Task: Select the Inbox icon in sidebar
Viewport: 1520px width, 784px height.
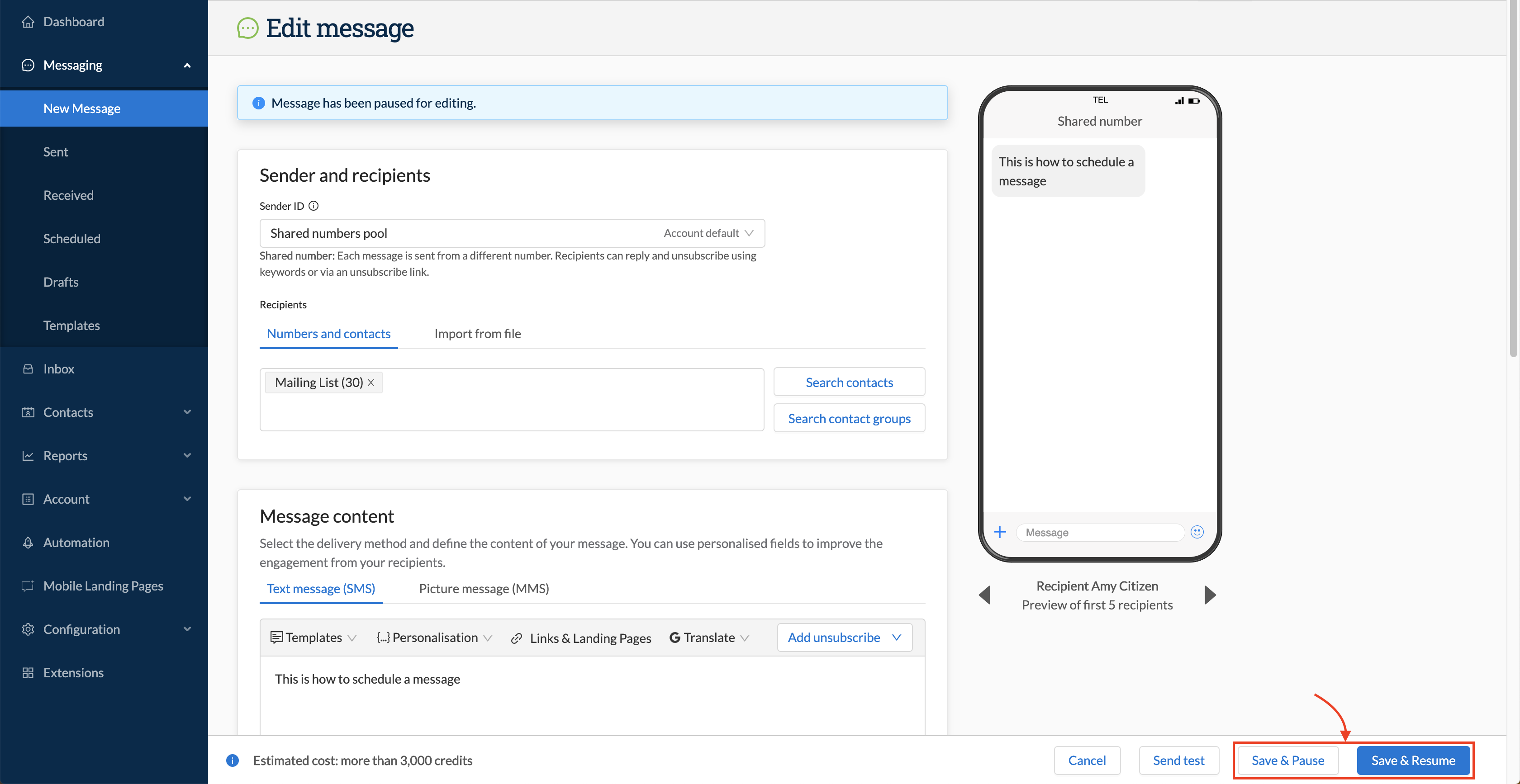Action: point(28,368)
